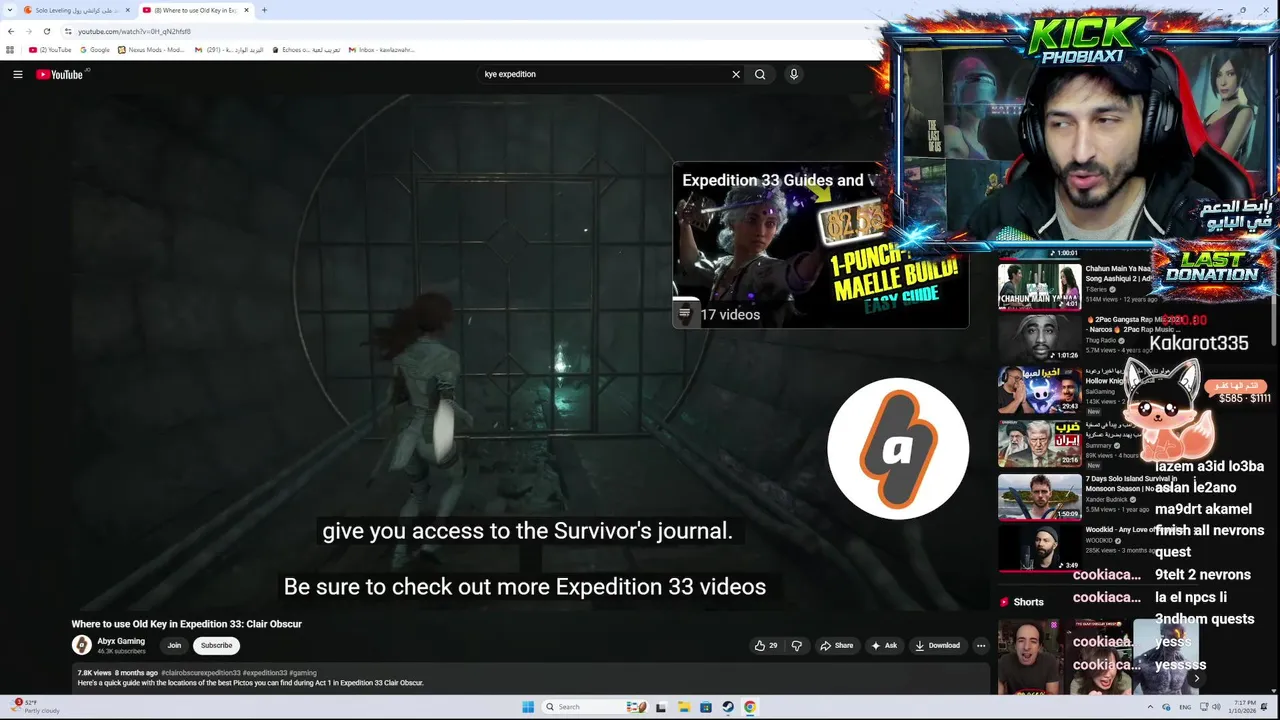
Task: Open Windows Start menu
Action: (x=528, y=707)
